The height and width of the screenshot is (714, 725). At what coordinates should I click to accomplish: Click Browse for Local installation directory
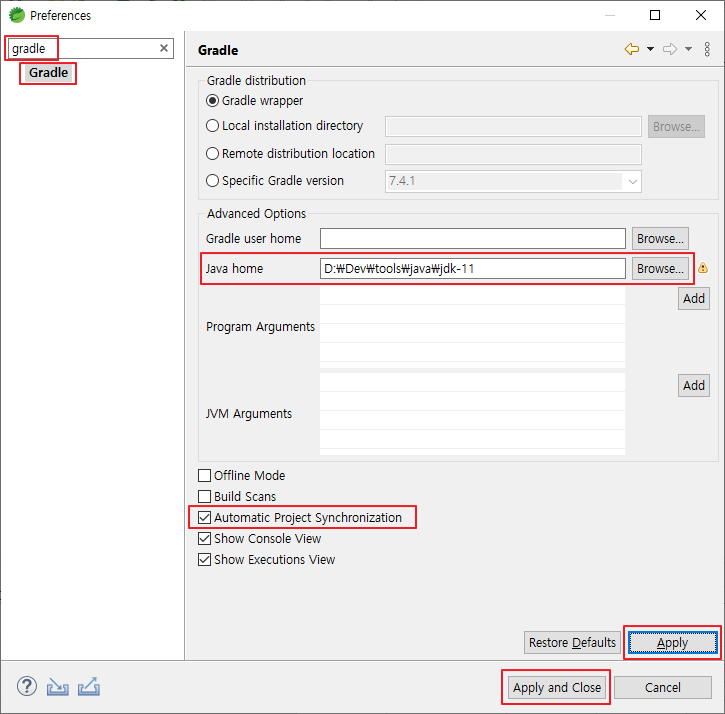point(676,127)
